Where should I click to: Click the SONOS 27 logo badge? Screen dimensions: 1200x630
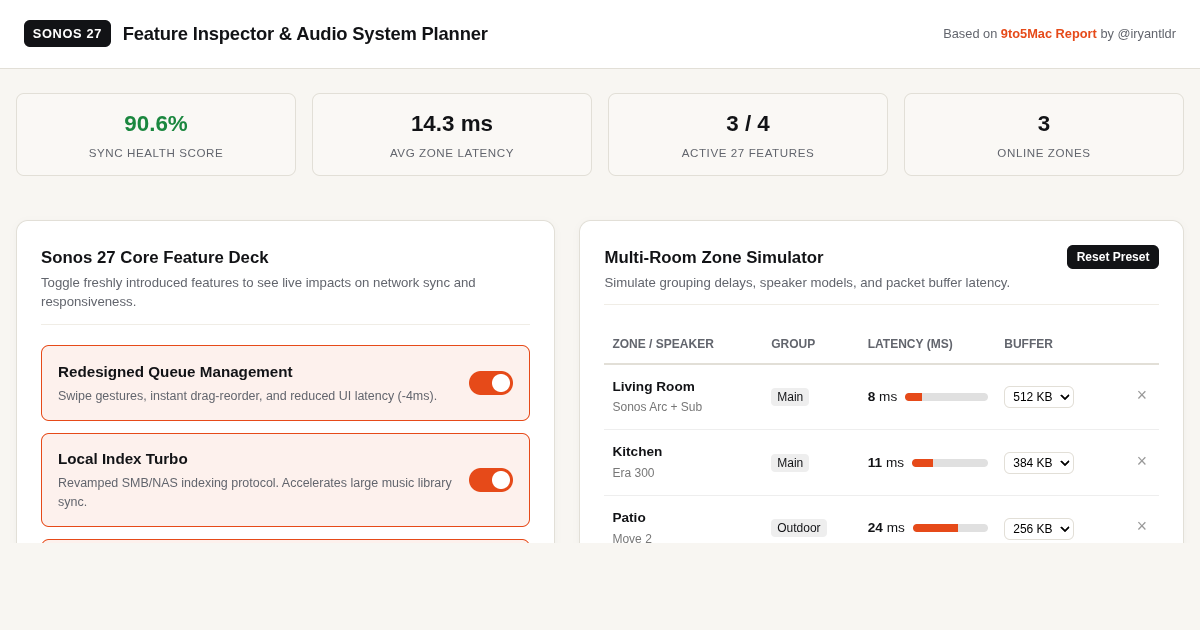[67, 33]
